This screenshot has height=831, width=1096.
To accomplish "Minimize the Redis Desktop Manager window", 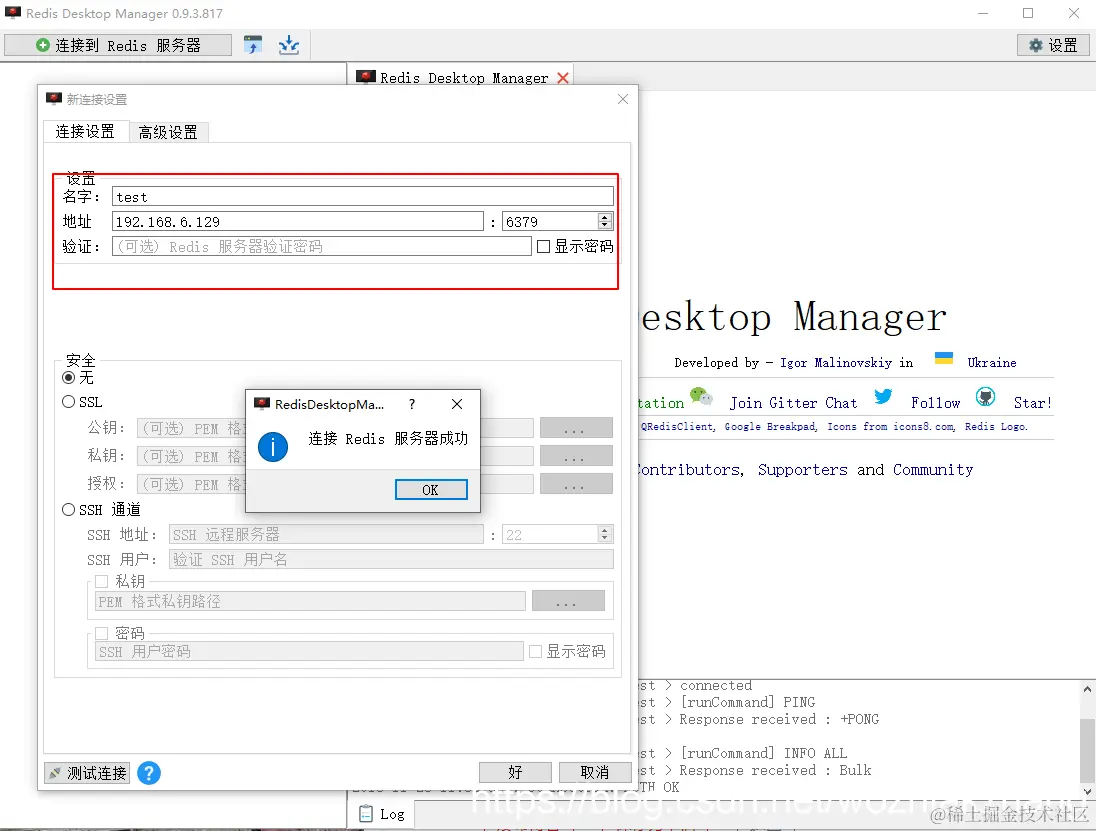I will pos(983,13).
